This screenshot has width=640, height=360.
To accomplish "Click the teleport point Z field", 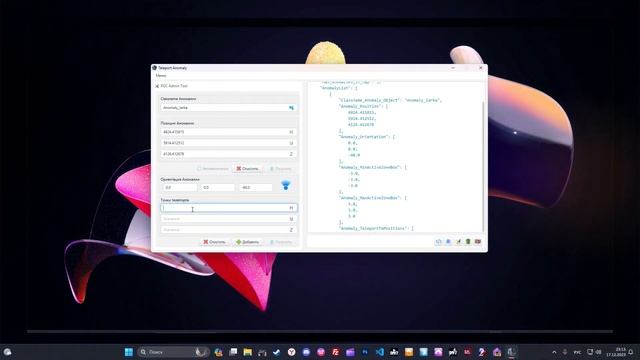I will [229, 230].
